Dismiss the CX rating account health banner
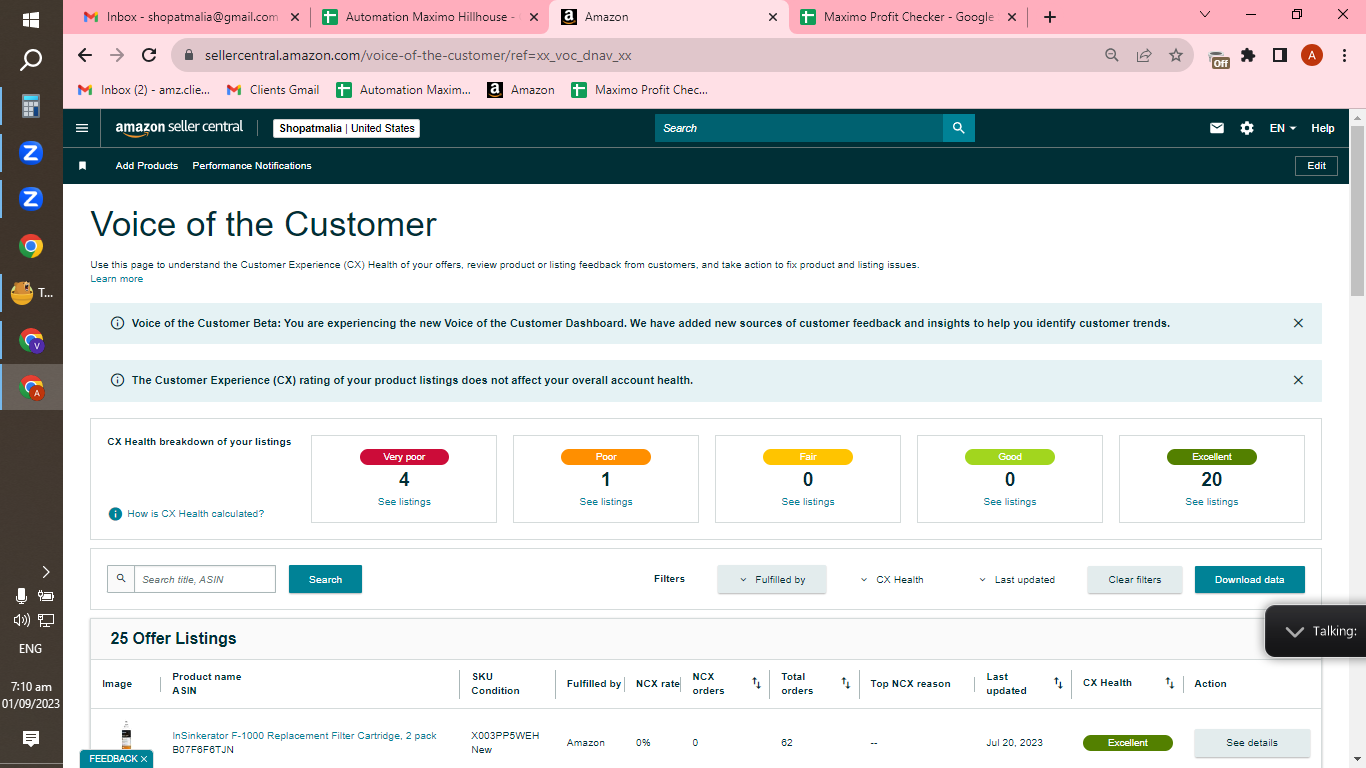This screenshot has height=768, width=1366. click(x=1298, y=380)
